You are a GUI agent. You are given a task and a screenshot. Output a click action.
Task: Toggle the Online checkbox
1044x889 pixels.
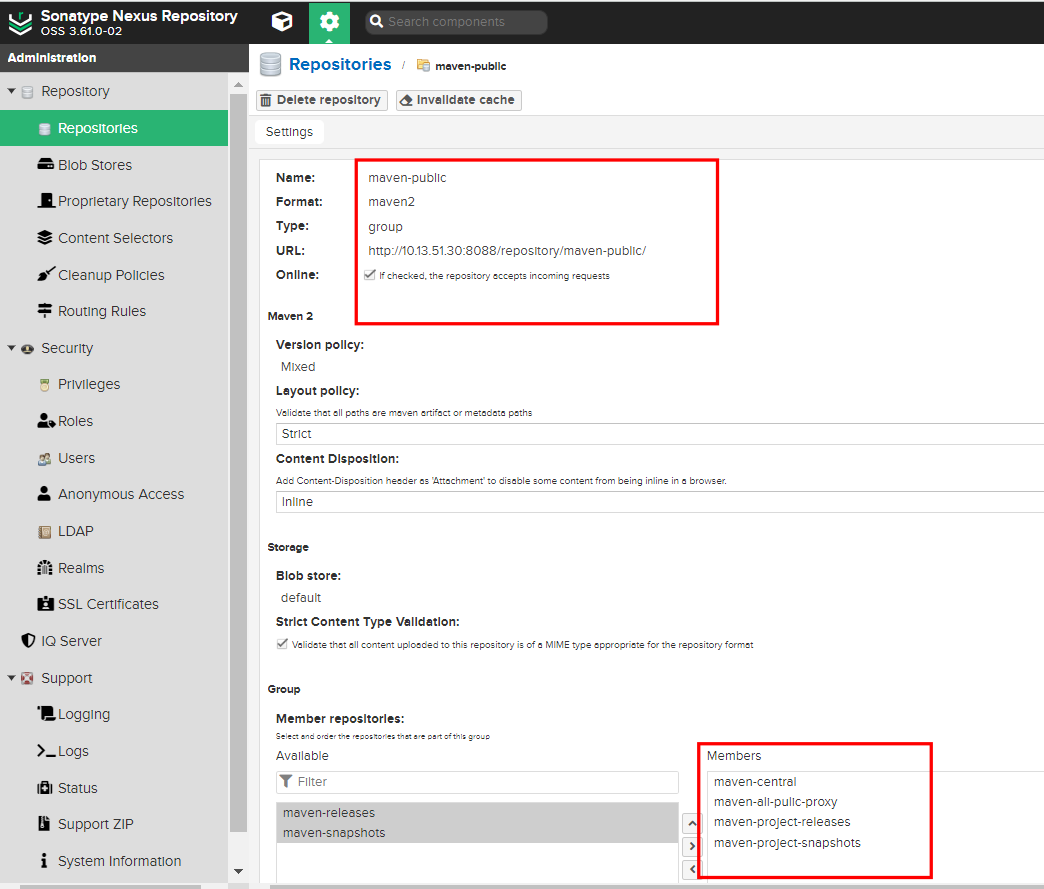point(370,275)
